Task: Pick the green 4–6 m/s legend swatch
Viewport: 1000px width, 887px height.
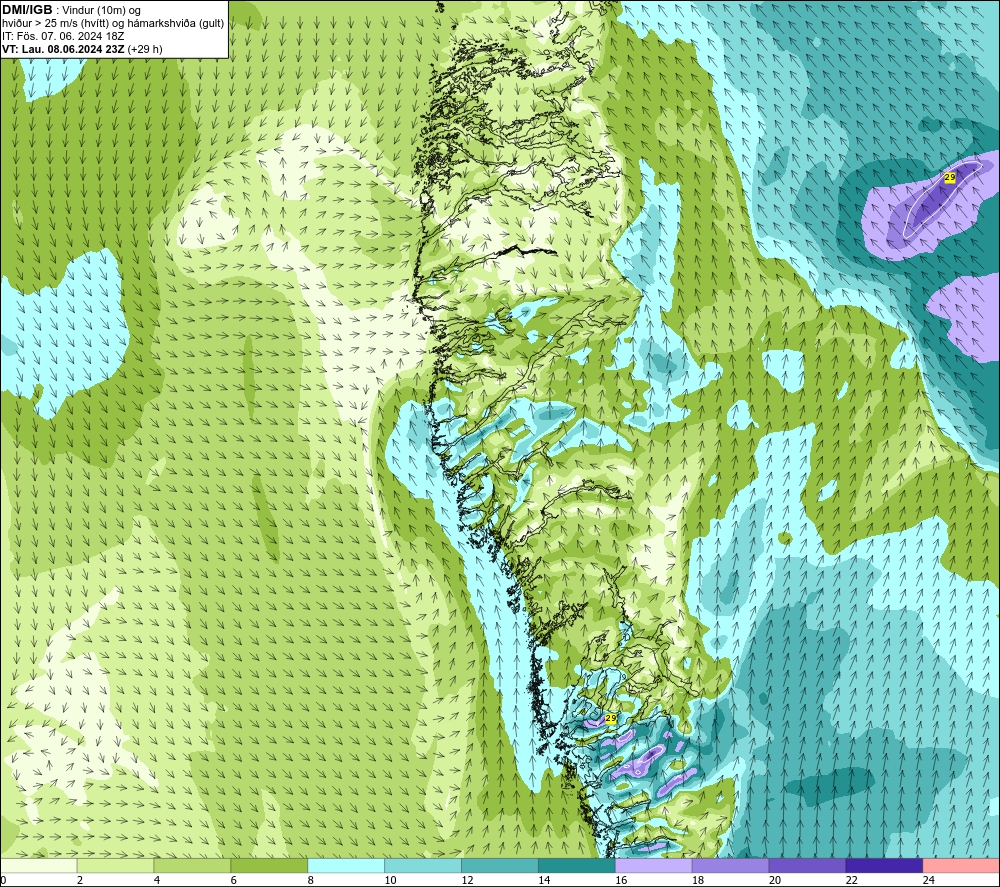Action: tap(192, 866)
